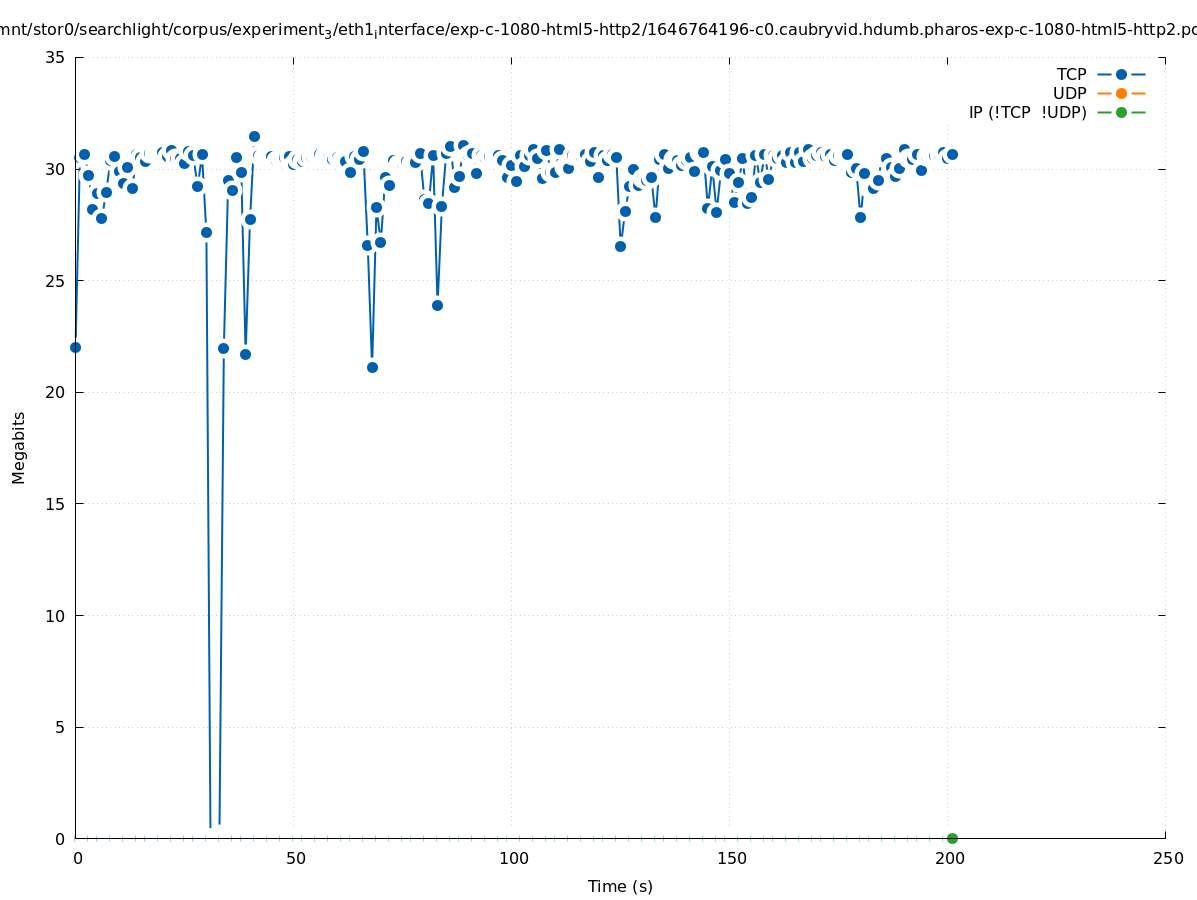Click the last TCP data point at 200 seconds
Image resolution: width=1197 pixels, height=900 pixels.
pyautogui.click(x=952, y=154)
